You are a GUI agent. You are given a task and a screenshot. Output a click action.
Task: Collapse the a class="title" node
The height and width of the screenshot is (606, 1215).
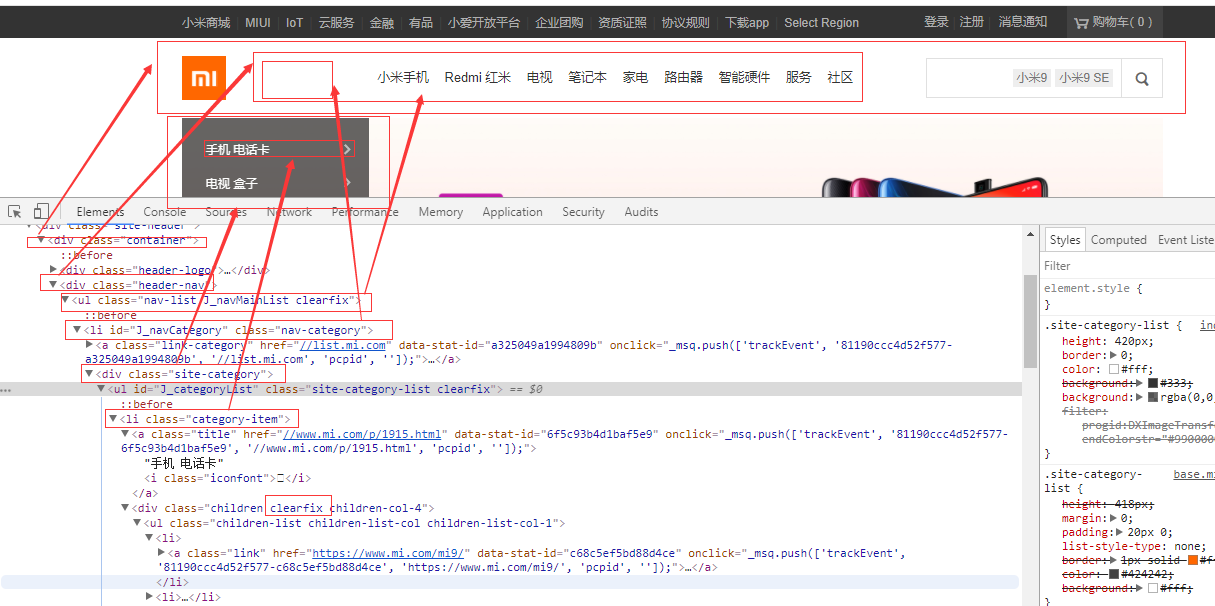pos(125,434)
